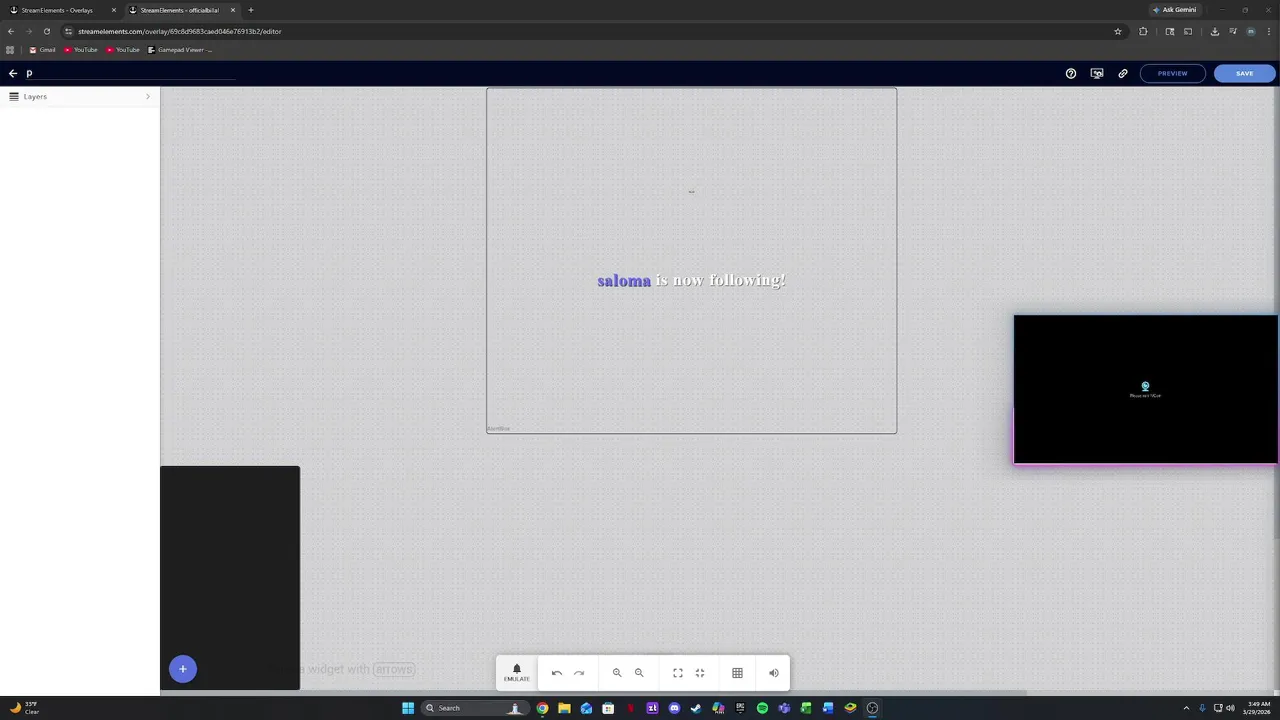The height and width of the screenshot is (720, 1280).
Task: Switch to the StreamElements - officialbilal tab
Action: (x=179, y=10)
